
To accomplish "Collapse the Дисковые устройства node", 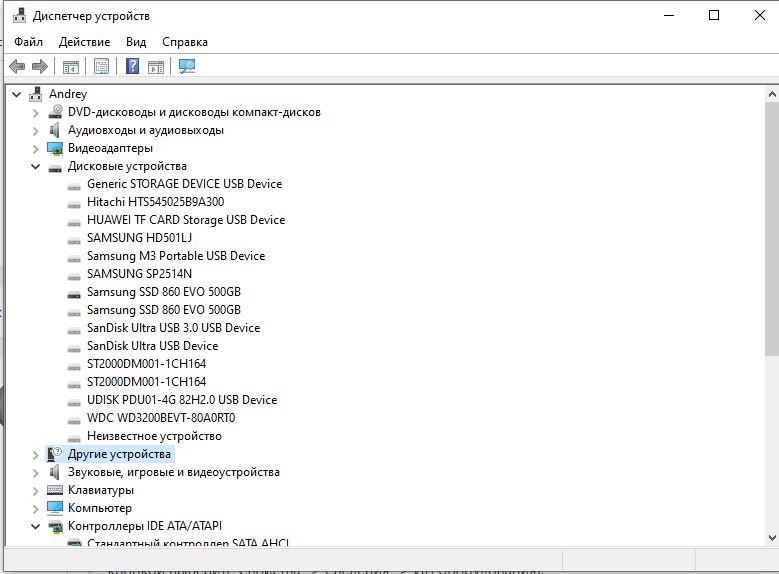I will click(36, 166).
